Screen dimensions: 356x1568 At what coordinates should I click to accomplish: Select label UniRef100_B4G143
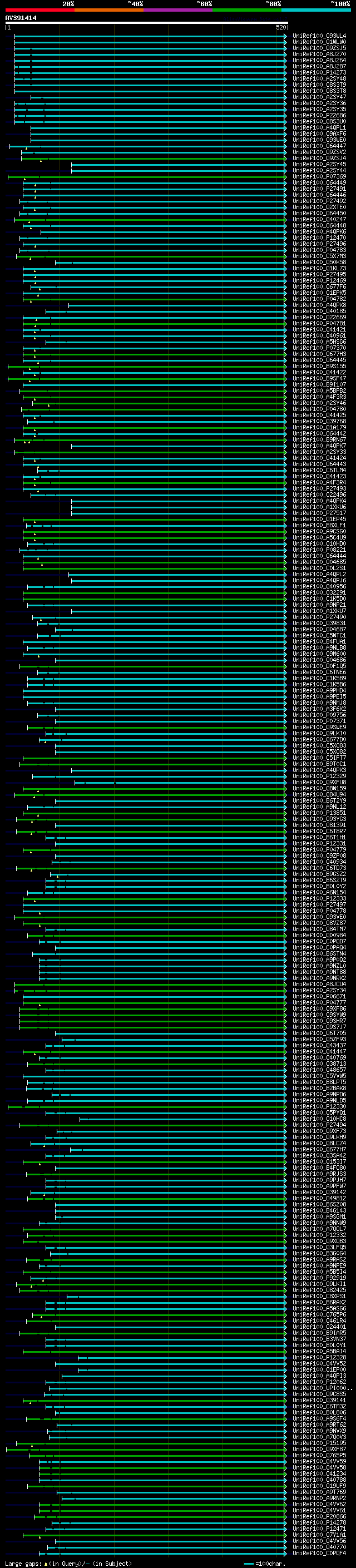[319, 1210]
